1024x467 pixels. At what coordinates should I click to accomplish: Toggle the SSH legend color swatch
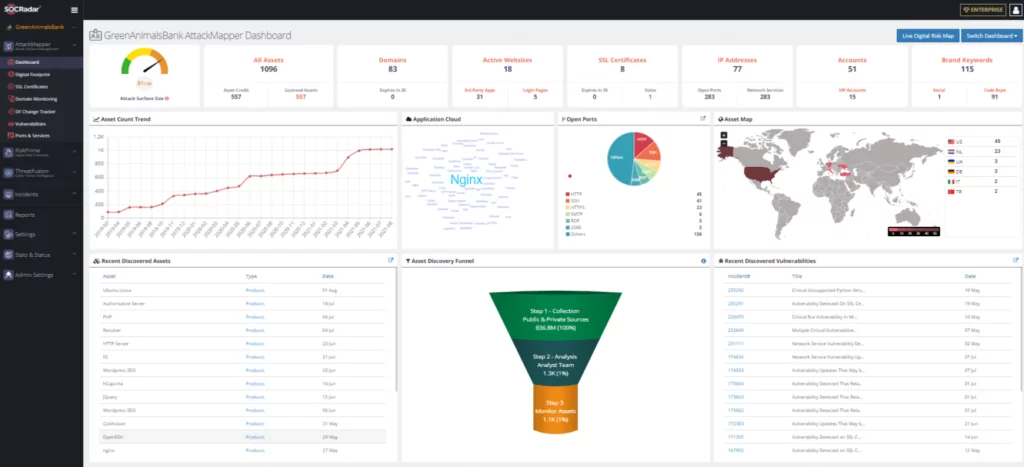[567, 201]
